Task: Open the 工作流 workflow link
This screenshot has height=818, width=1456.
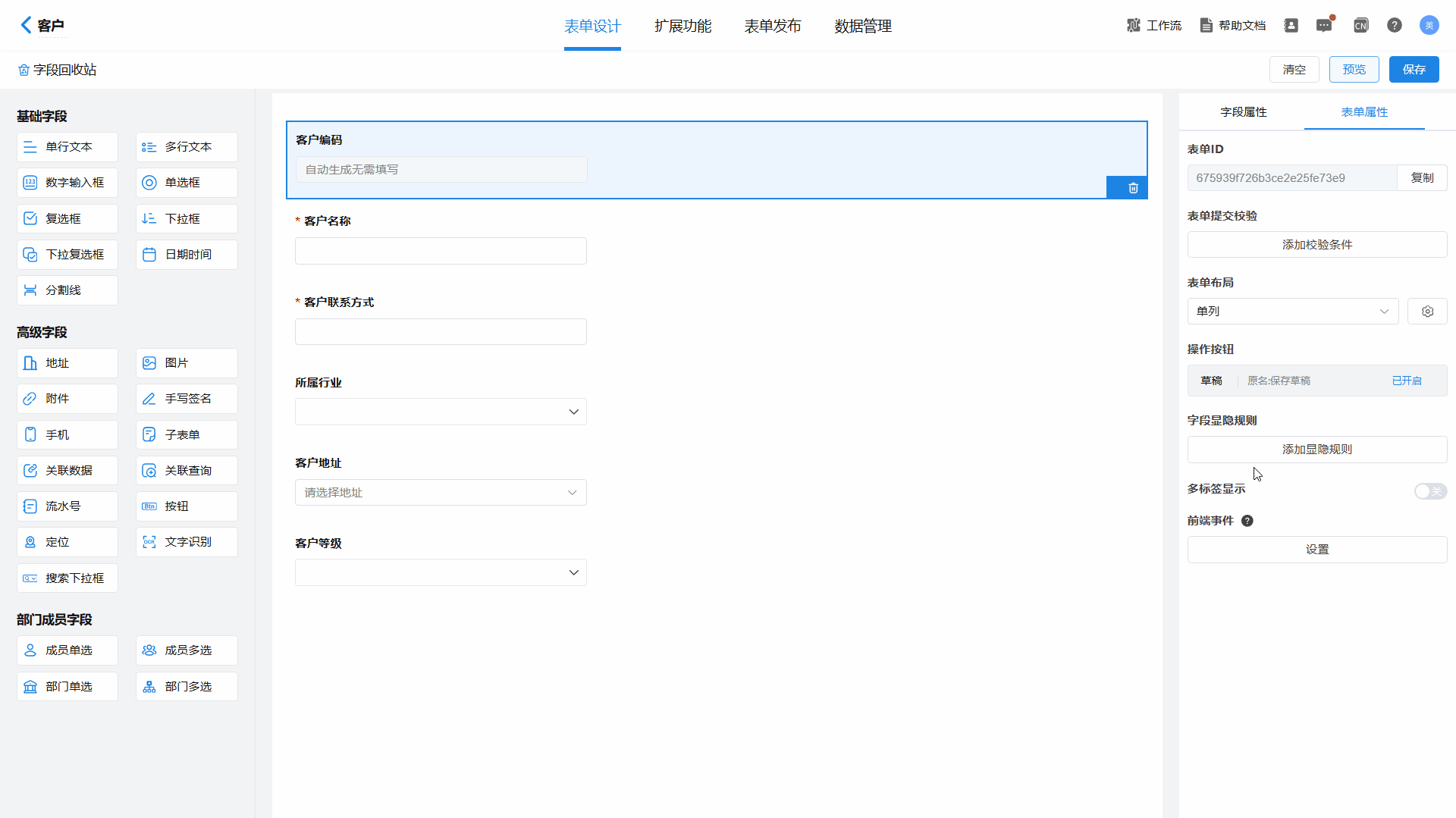Action: tap(1153, 26)
